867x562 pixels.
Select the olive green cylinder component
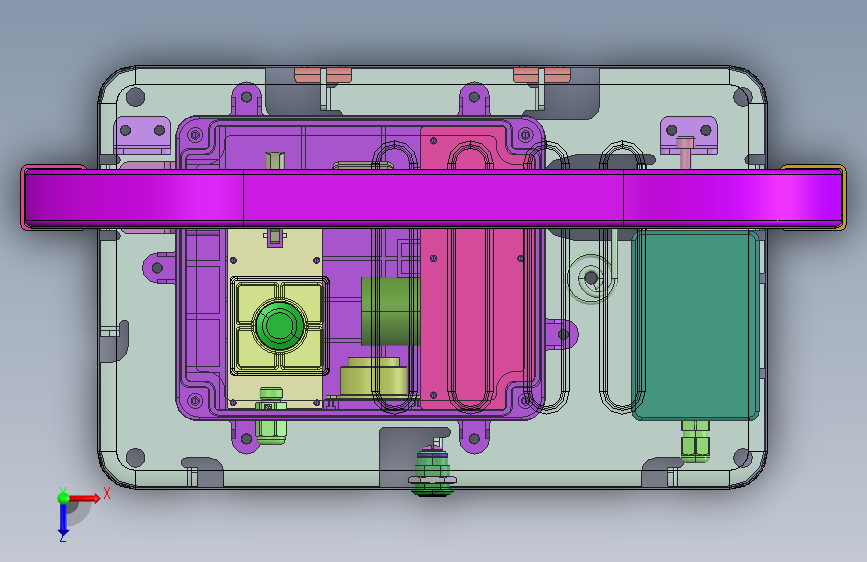[390, 311]
